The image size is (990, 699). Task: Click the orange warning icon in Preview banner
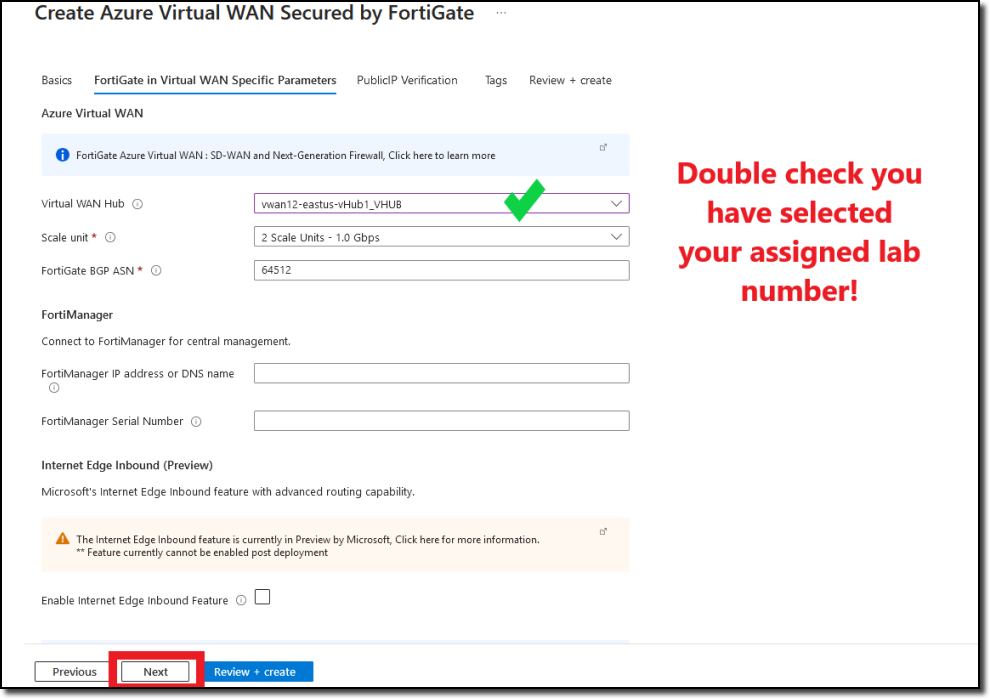point(63,539)
